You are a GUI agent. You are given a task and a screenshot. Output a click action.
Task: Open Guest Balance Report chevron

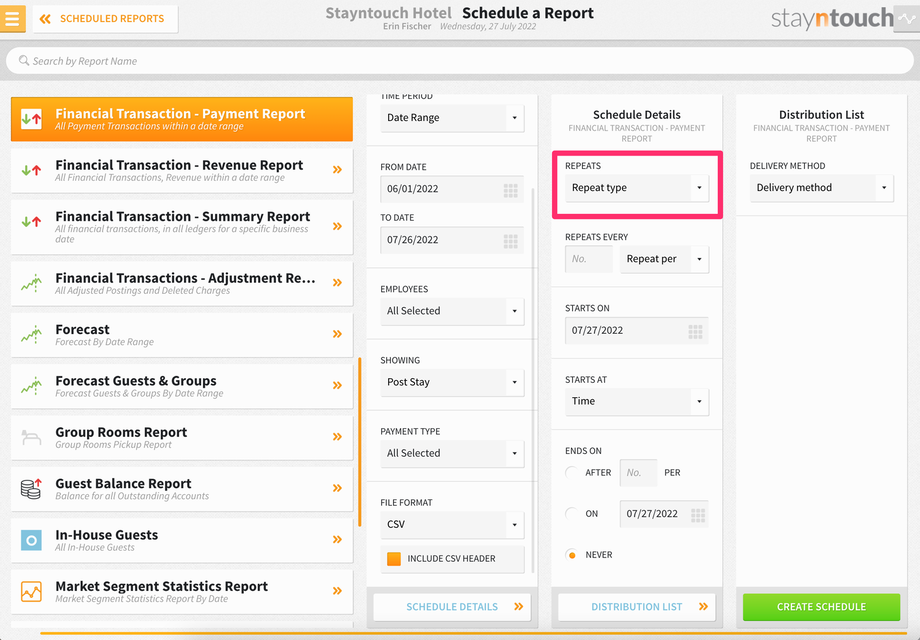pyautogui.click(x=337, y=488)
